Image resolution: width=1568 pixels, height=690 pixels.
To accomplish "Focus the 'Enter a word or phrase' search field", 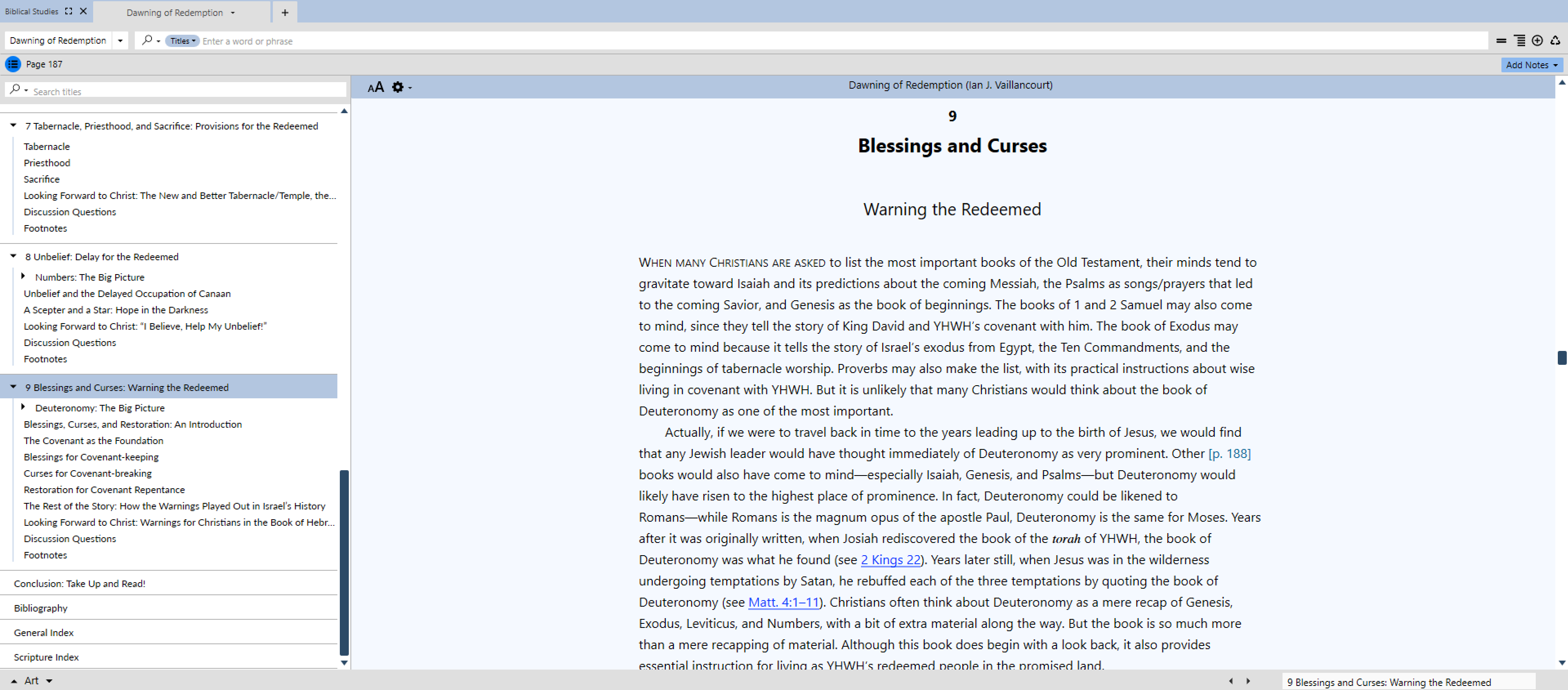I will pyautogui.click(x=843, y=41).
